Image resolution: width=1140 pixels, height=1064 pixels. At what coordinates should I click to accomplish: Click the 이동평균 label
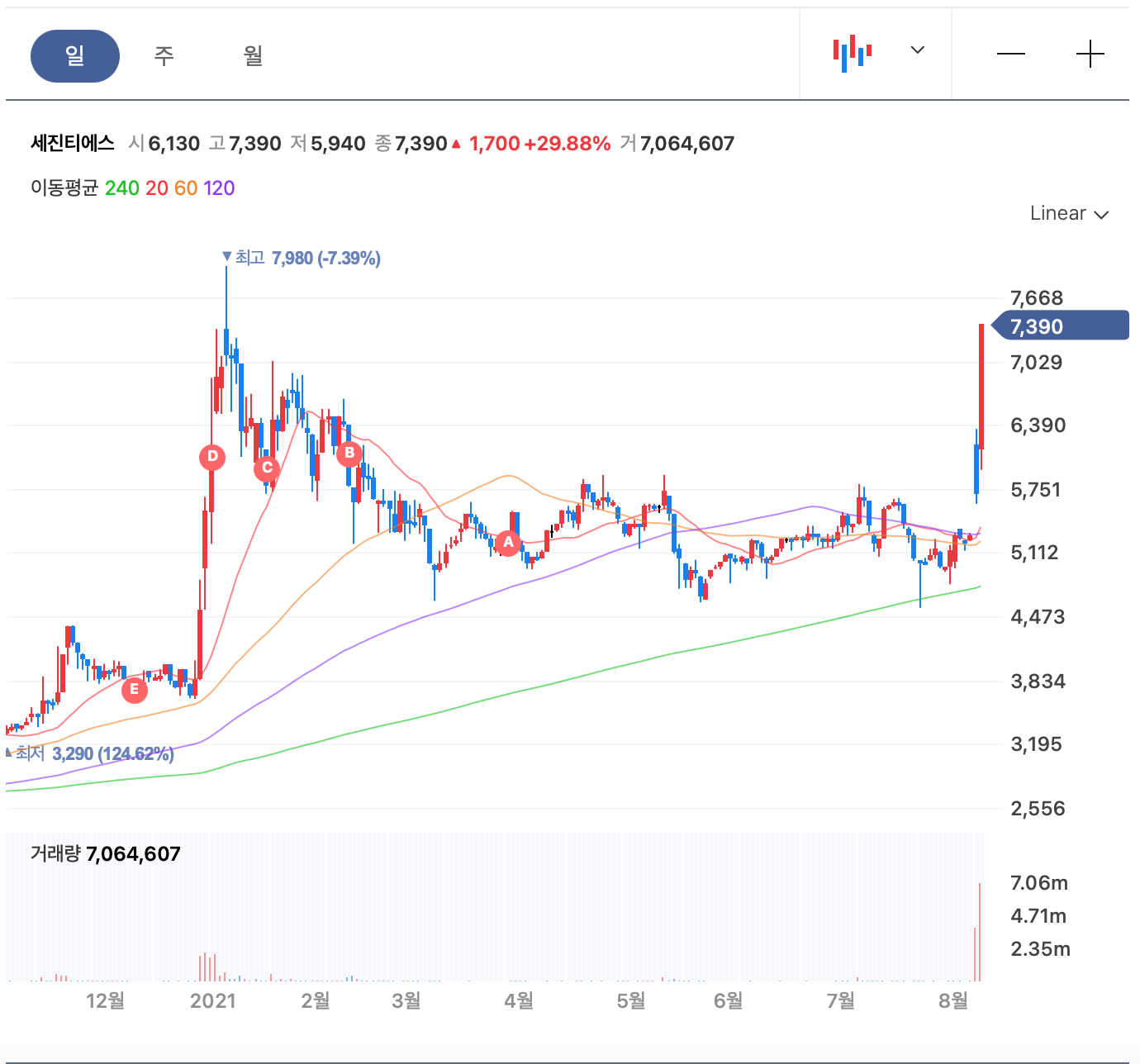click(x=64, y=188)
